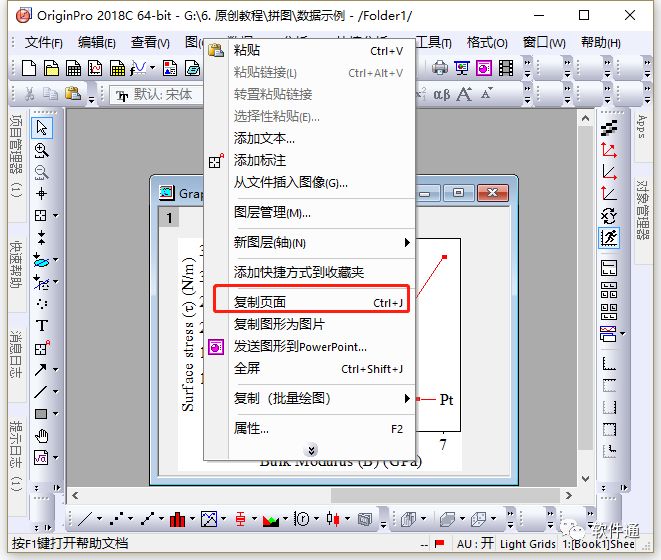The height and width of the screenshot is (560, 661).
Task: Select the Pan hand tool
Action: 41,436
